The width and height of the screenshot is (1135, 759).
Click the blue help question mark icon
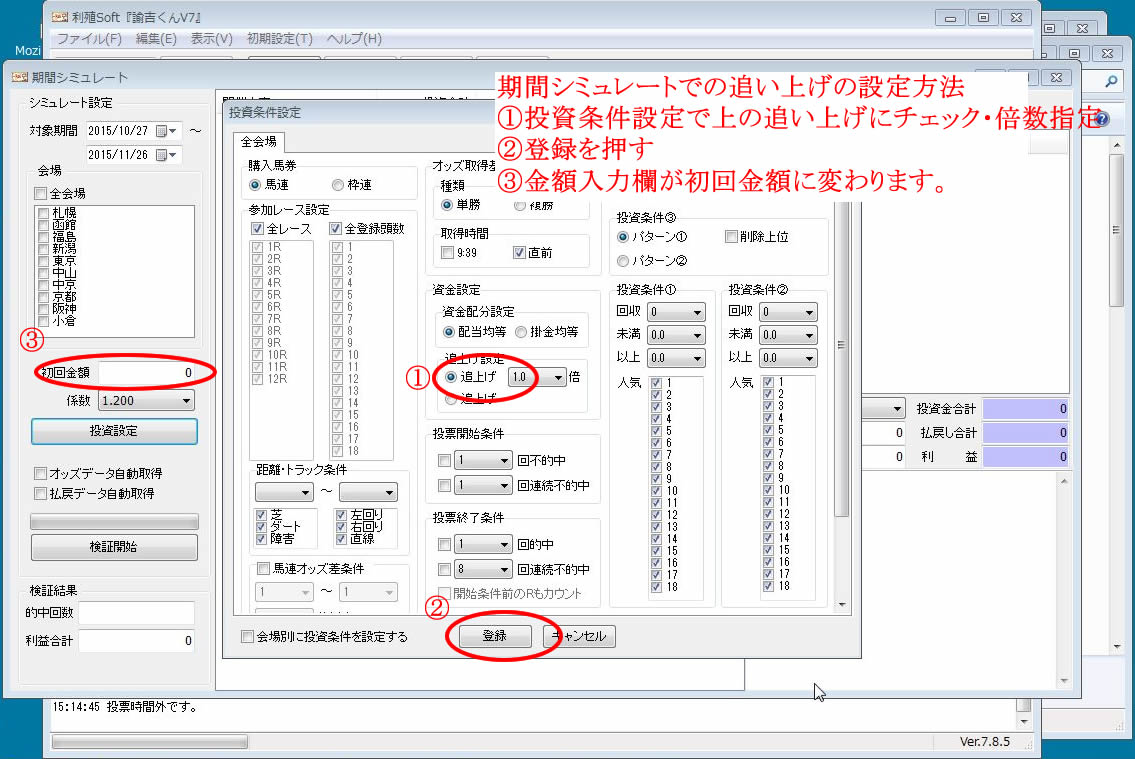click(1101, 119)
